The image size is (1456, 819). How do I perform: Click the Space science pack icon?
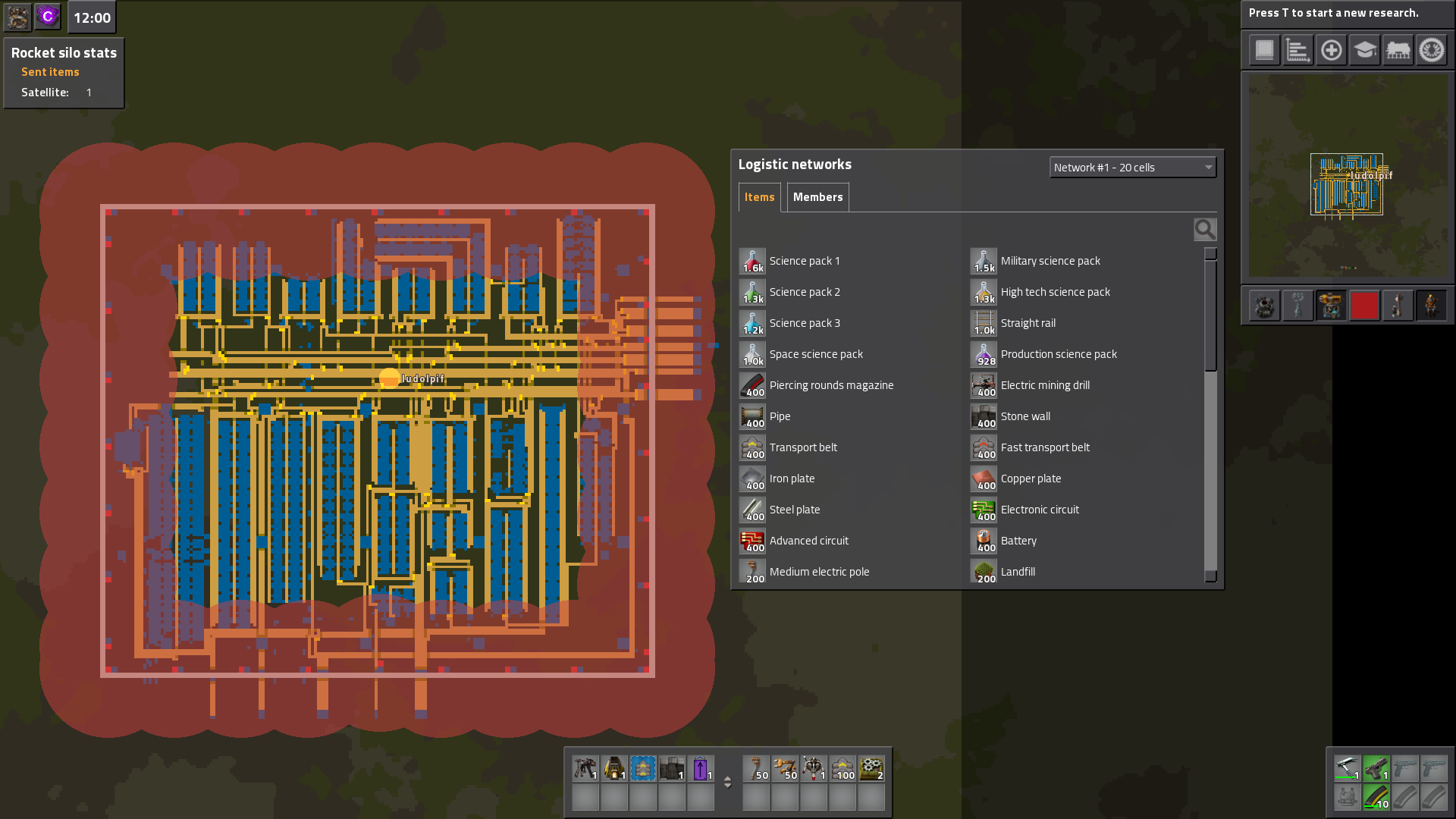click(x=752, y=354)
